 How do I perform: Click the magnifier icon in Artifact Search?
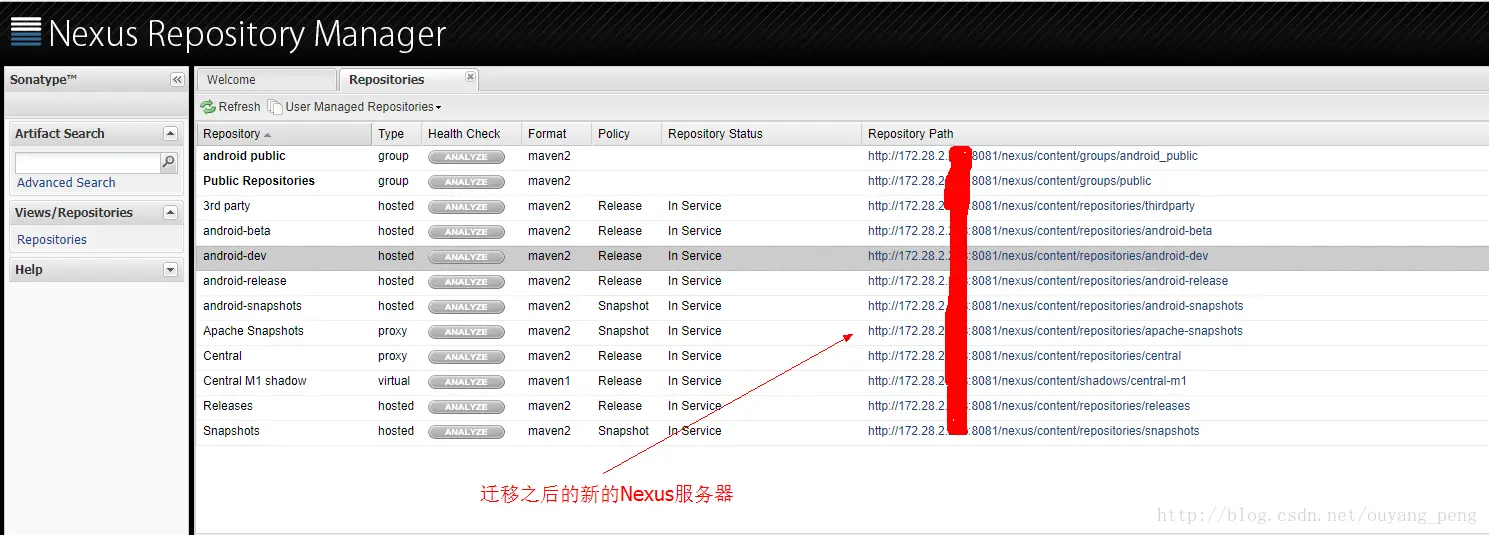[168, 162]
